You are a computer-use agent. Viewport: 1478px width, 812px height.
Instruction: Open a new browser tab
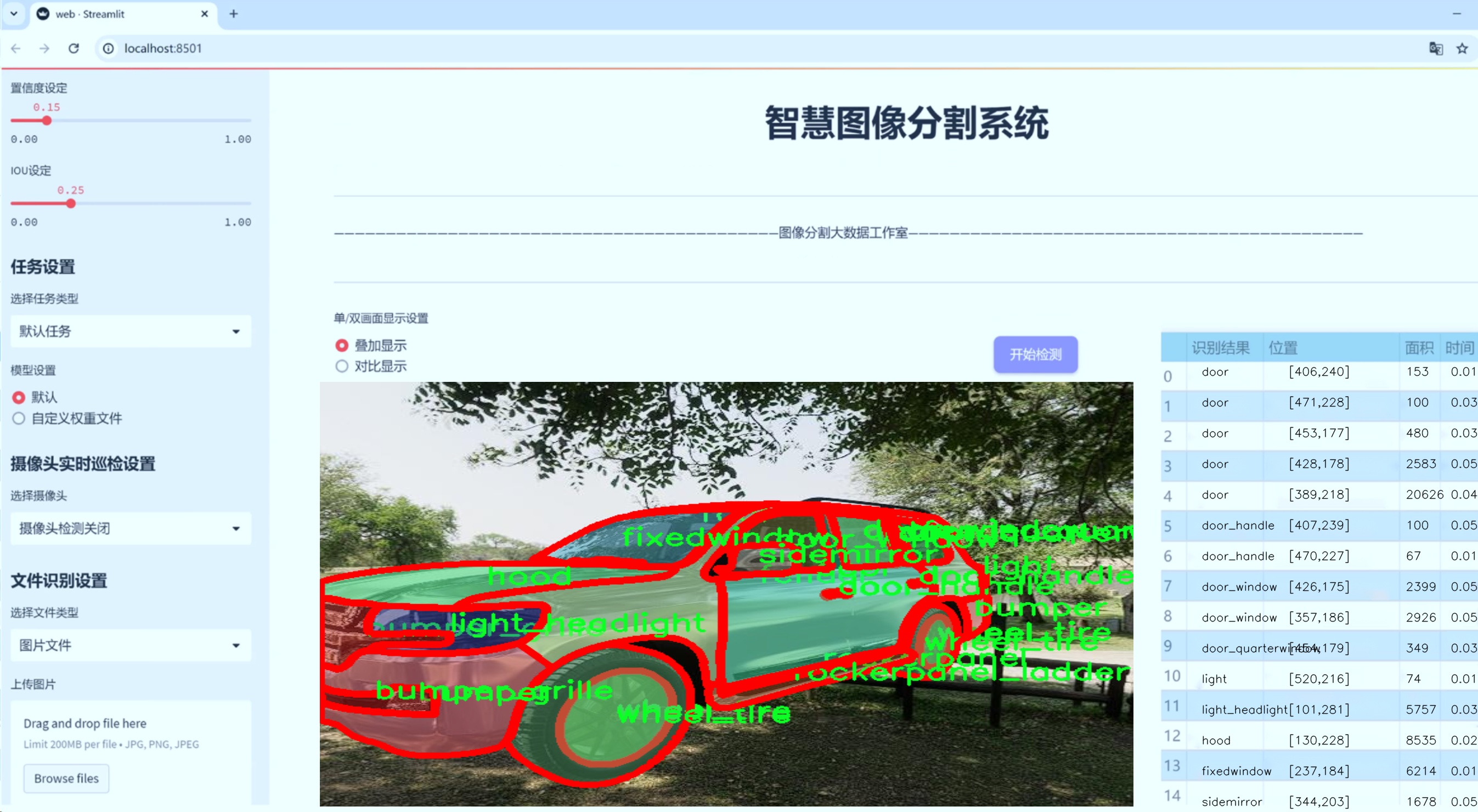click(234, 14)
